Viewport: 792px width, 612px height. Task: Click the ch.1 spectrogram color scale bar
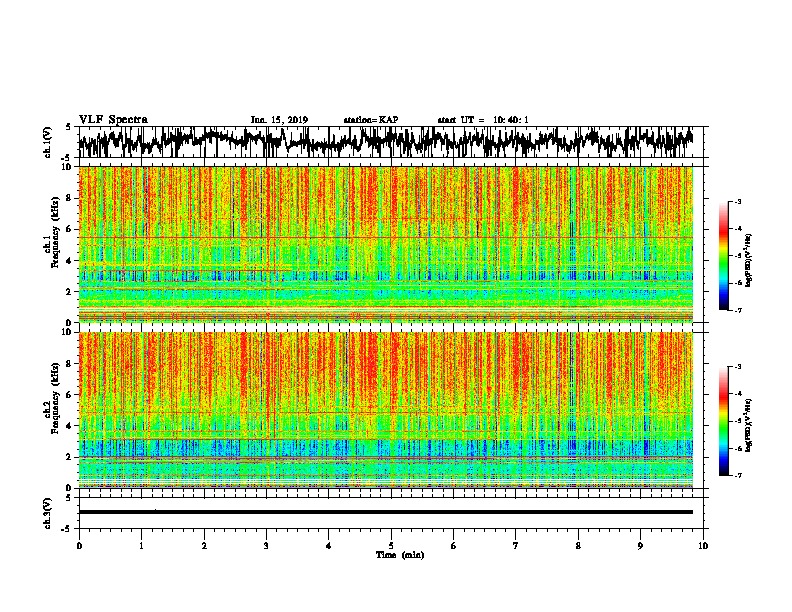point(723,256)
